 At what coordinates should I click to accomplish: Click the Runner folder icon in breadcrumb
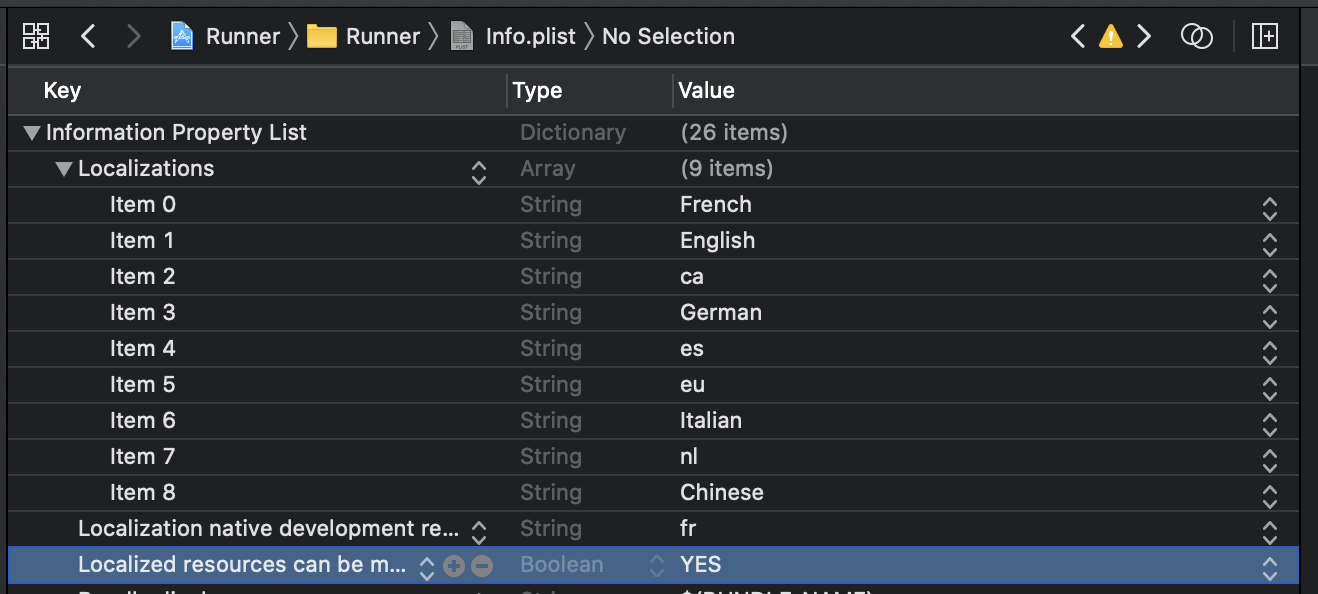coord(322,37)
